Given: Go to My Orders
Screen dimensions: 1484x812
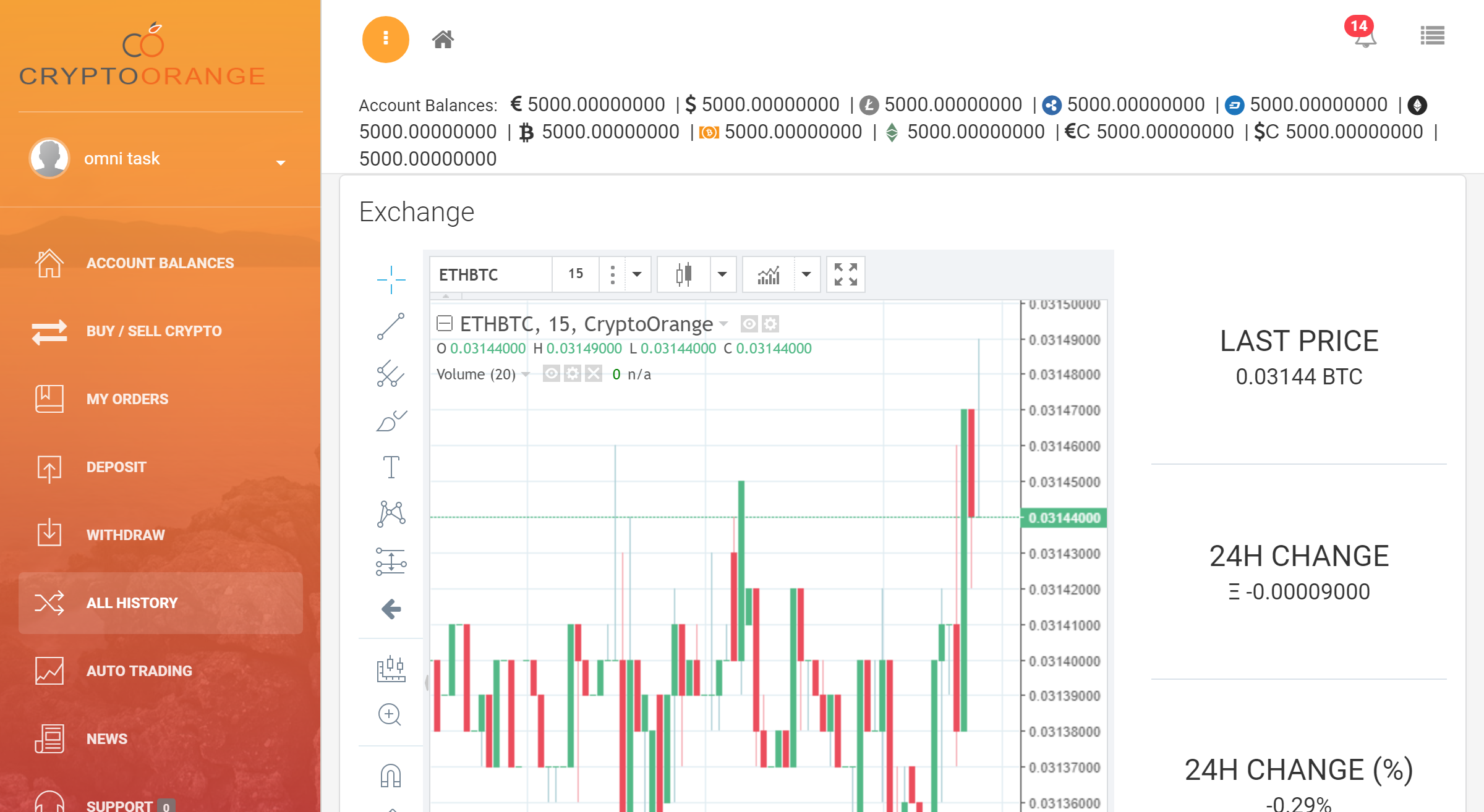Looking at the screenshot, I should tap(161, 399).
